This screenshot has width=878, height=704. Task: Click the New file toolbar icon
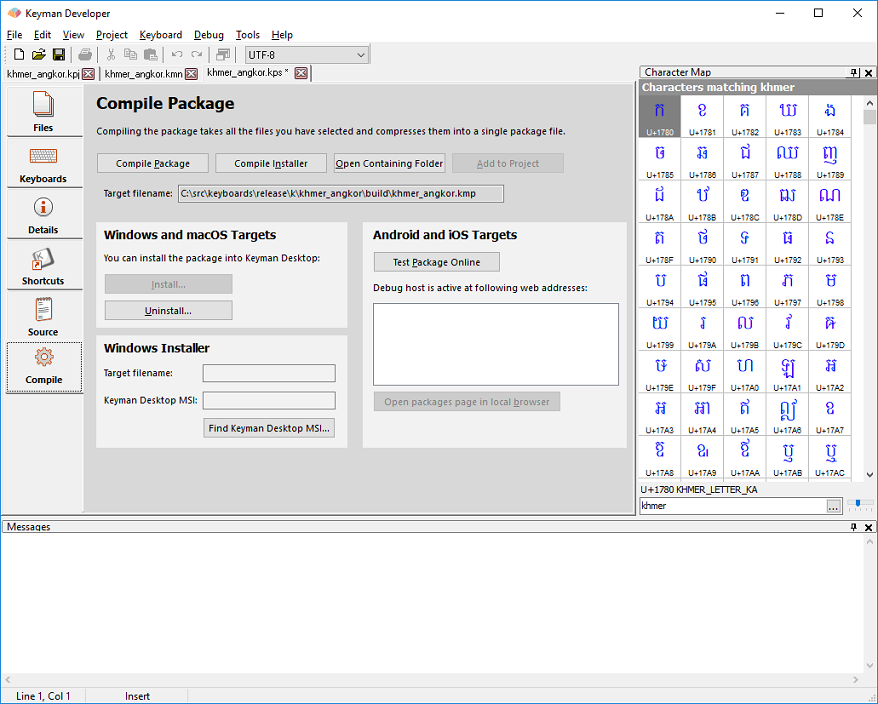[19, 54]
